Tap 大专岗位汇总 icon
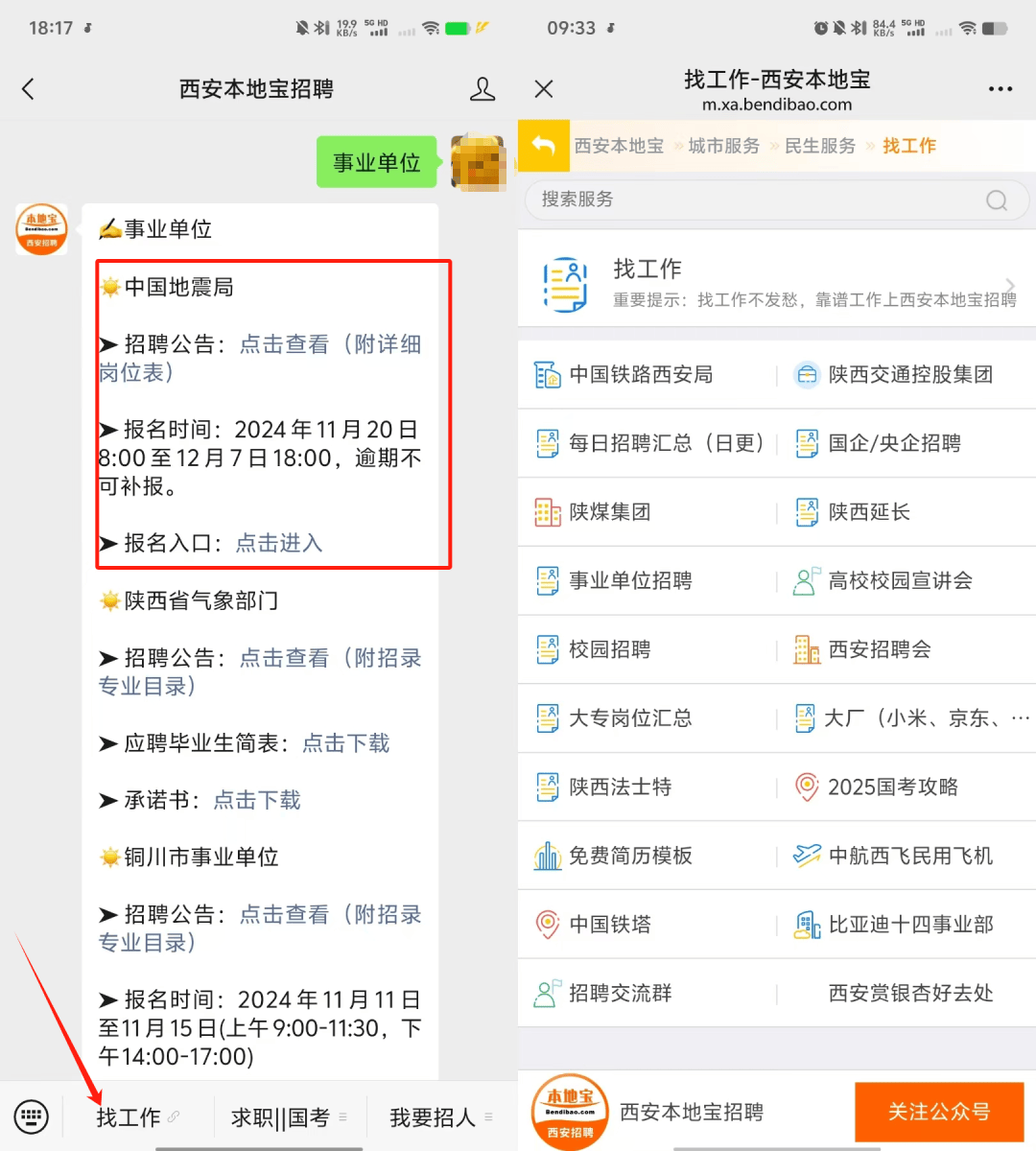The height and width of the screenshot is (1151, 1036). 547,718
